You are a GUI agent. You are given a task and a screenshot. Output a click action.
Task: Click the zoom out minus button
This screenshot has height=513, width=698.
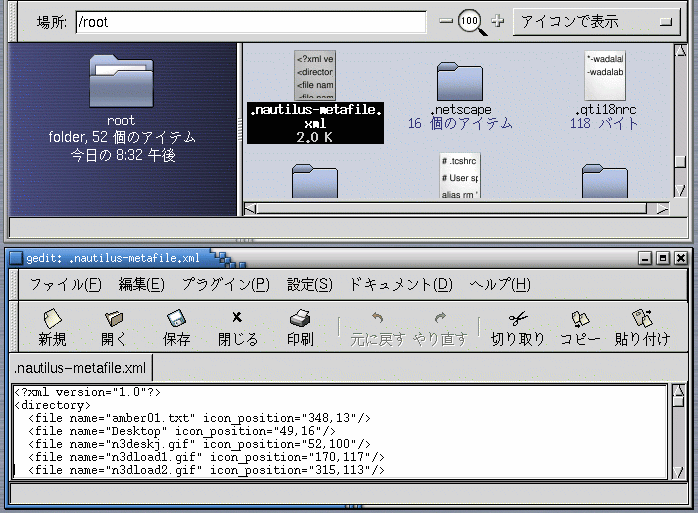click(x=446, y=21)
